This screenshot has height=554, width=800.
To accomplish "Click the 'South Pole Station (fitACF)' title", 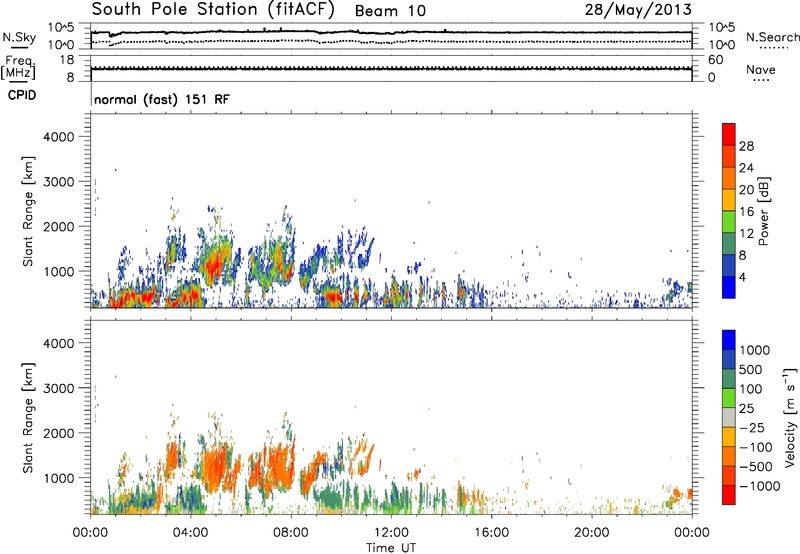I will 213,9.
